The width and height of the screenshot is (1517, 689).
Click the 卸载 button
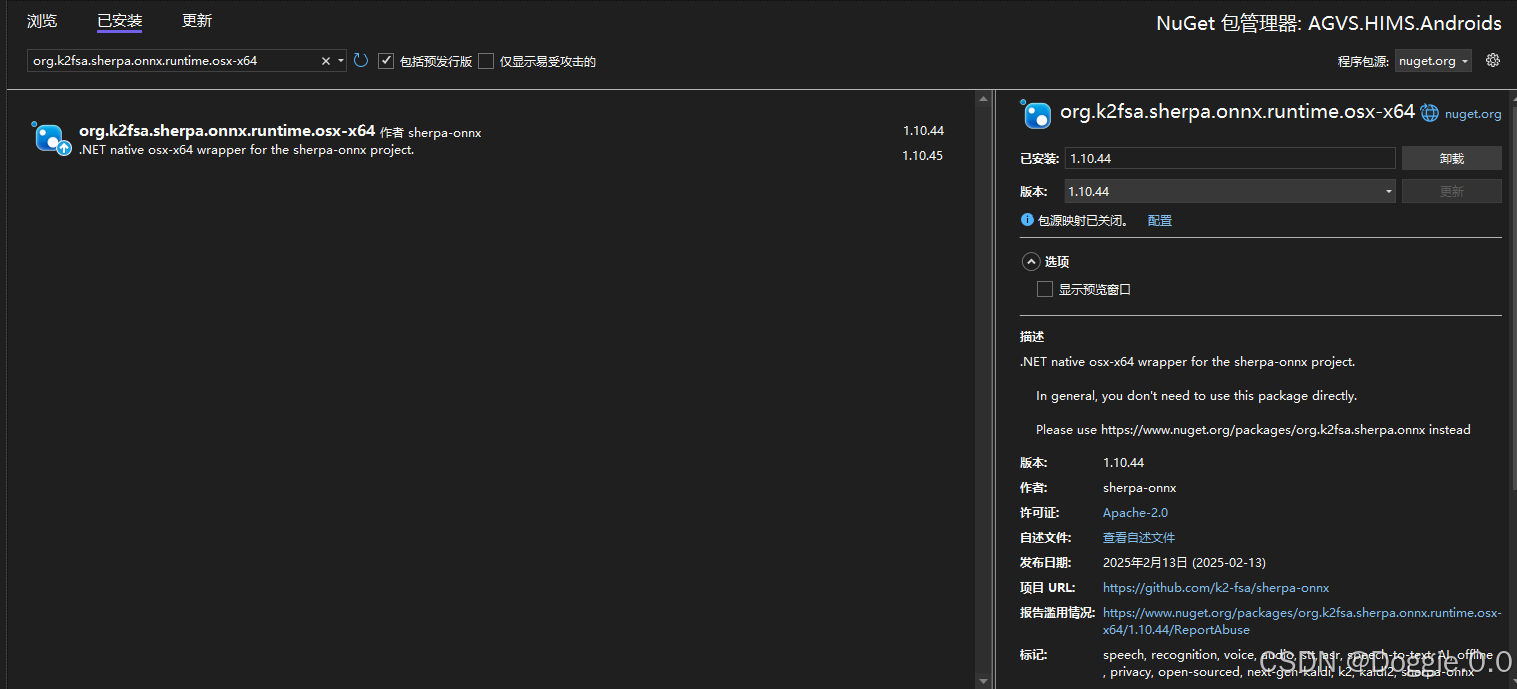pos(1452,158)
